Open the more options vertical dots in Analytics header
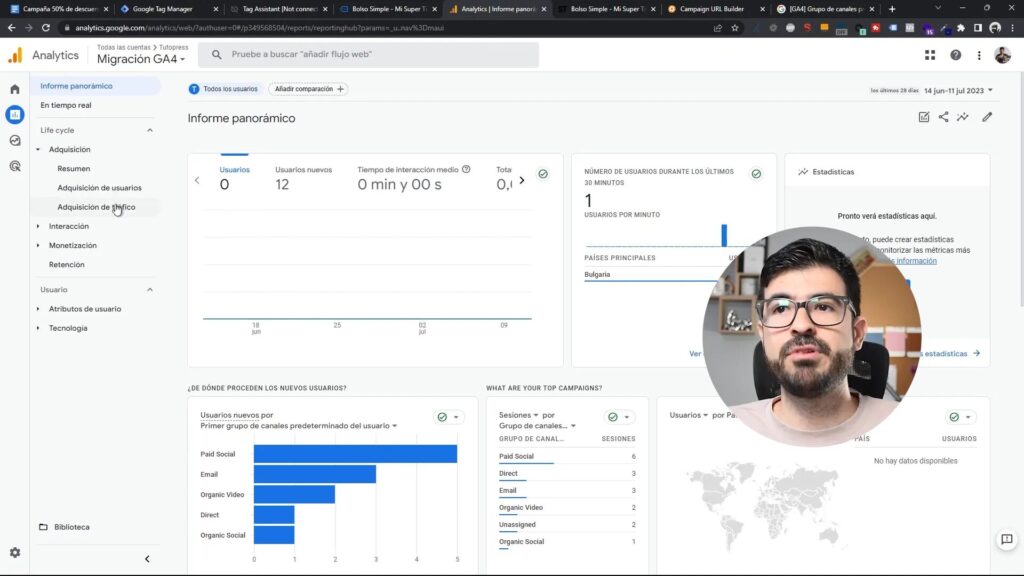Viewport: 1024px width, 576px height. coord(979,56)
